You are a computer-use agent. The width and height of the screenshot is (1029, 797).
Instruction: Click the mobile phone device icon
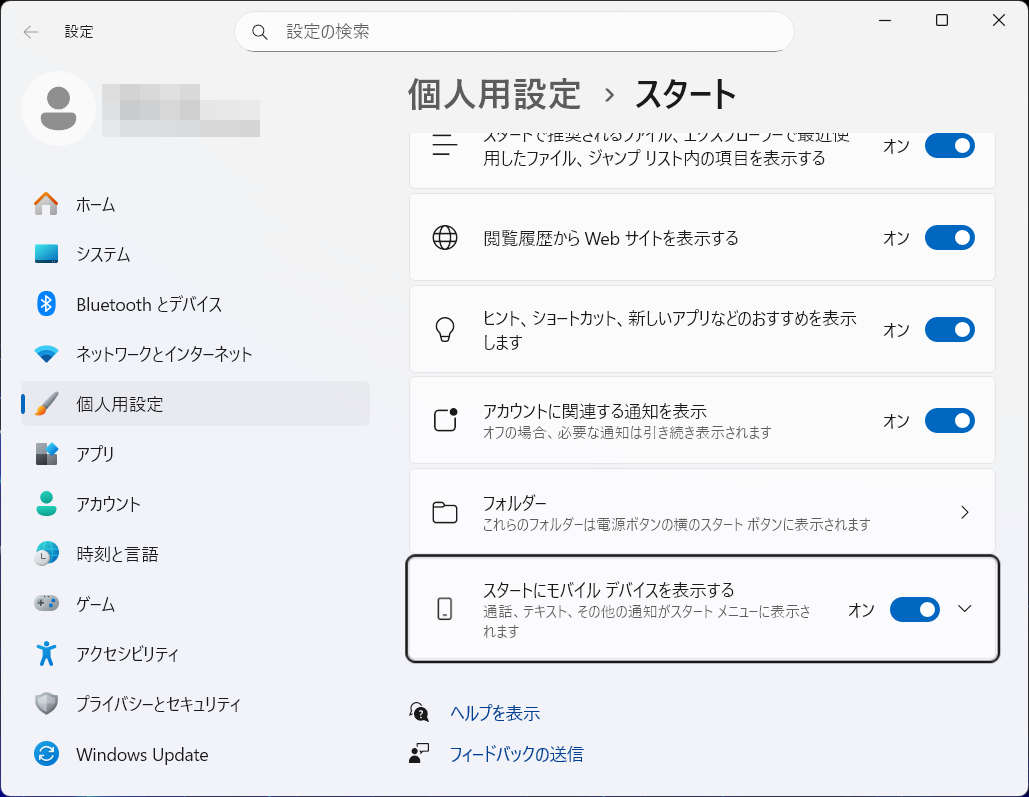point(445,609)
